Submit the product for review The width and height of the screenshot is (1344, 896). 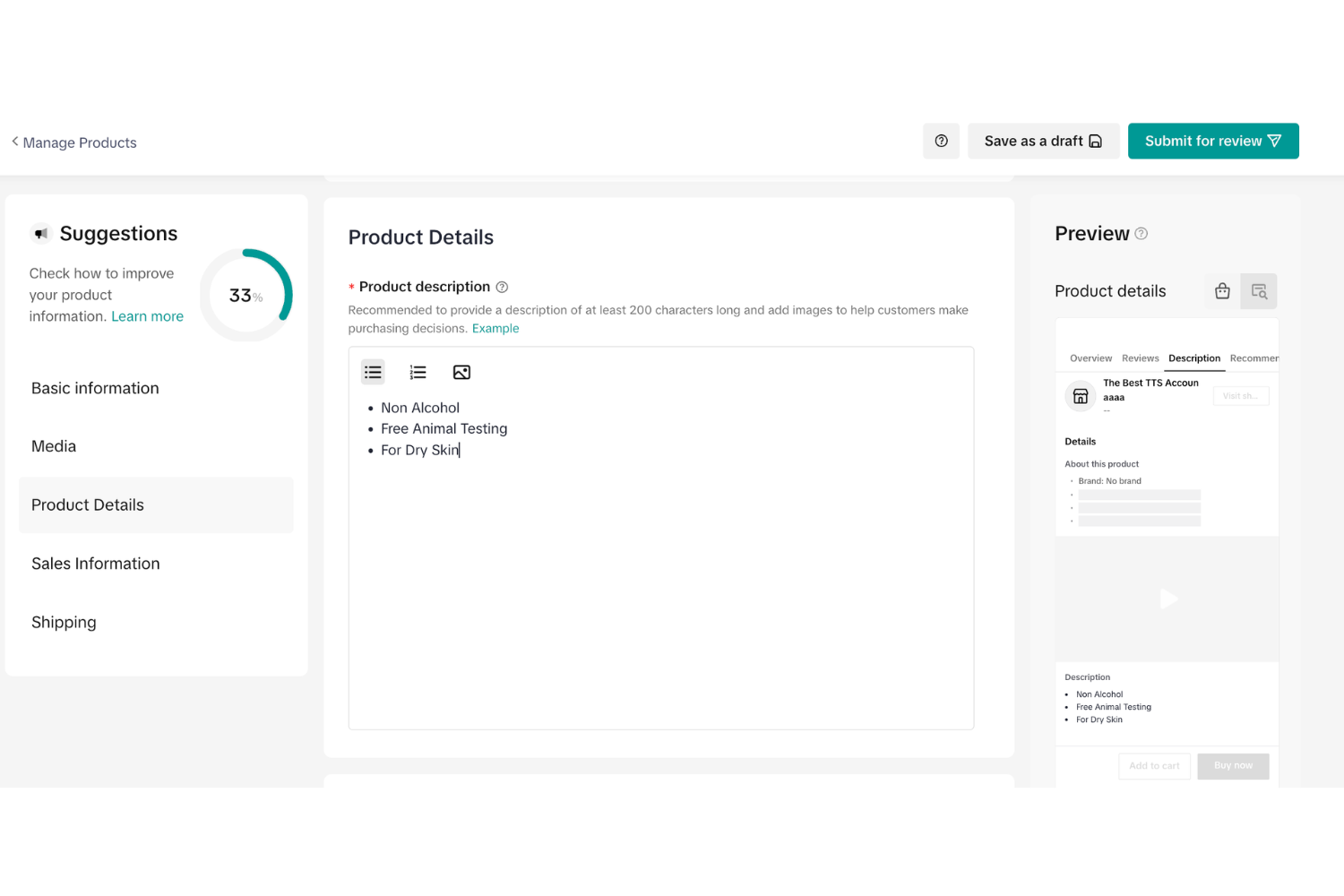1212,141
